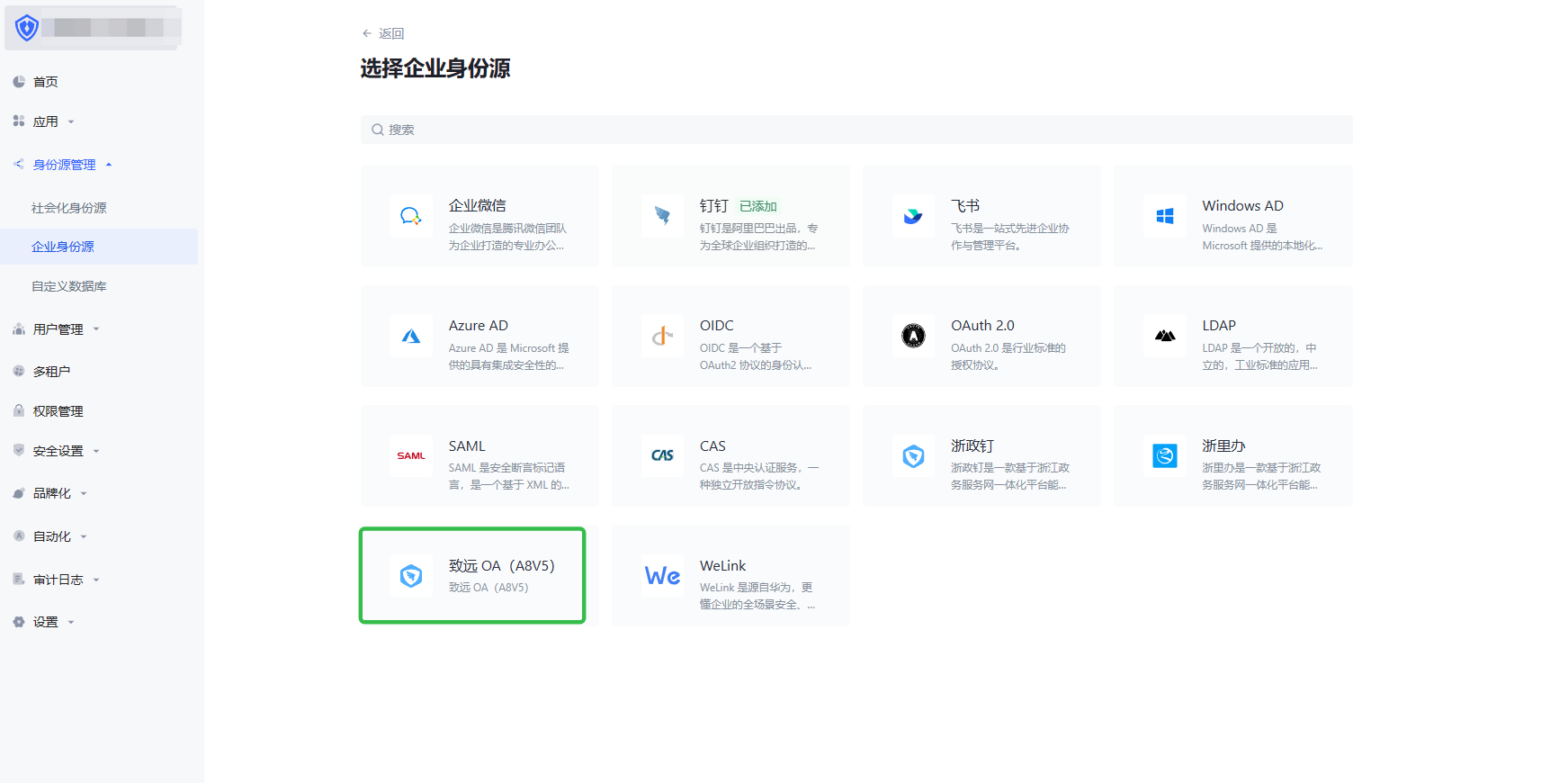This screenshot has height=783, width=1568.
Task: Open the 致远 OA (A8V5) card
Action: click(x=472, y=576)
